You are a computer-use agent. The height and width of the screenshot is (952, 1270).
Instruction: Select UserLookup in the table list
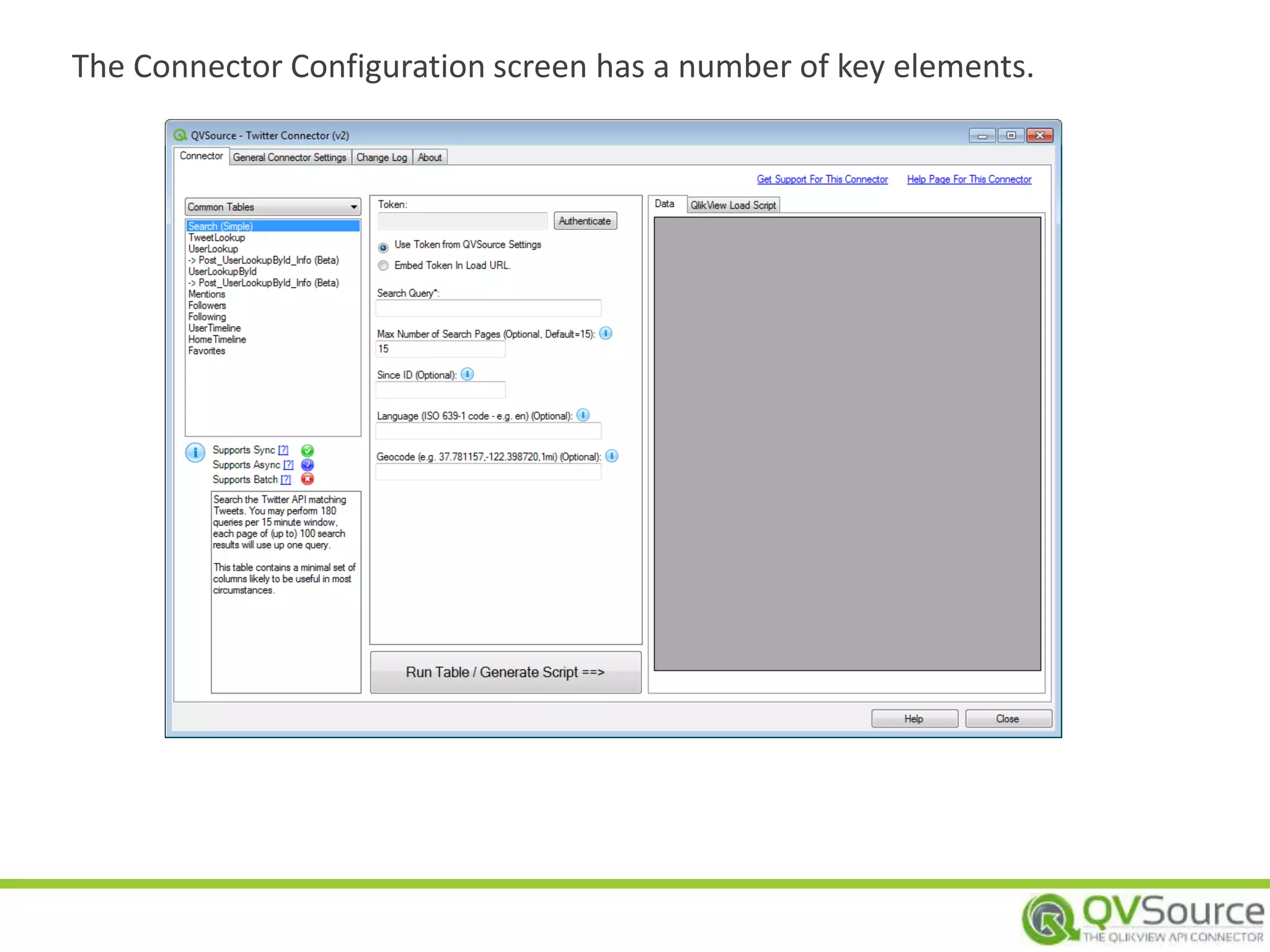pos(273,249)
